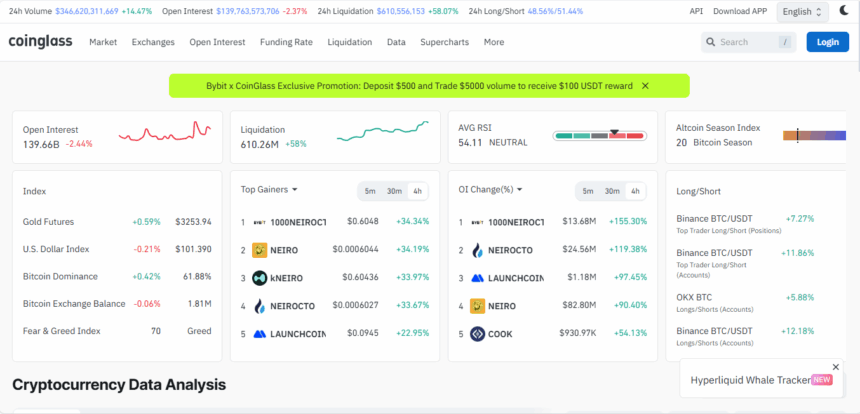
Task: Open the Market menu
Action: (103, 42)
